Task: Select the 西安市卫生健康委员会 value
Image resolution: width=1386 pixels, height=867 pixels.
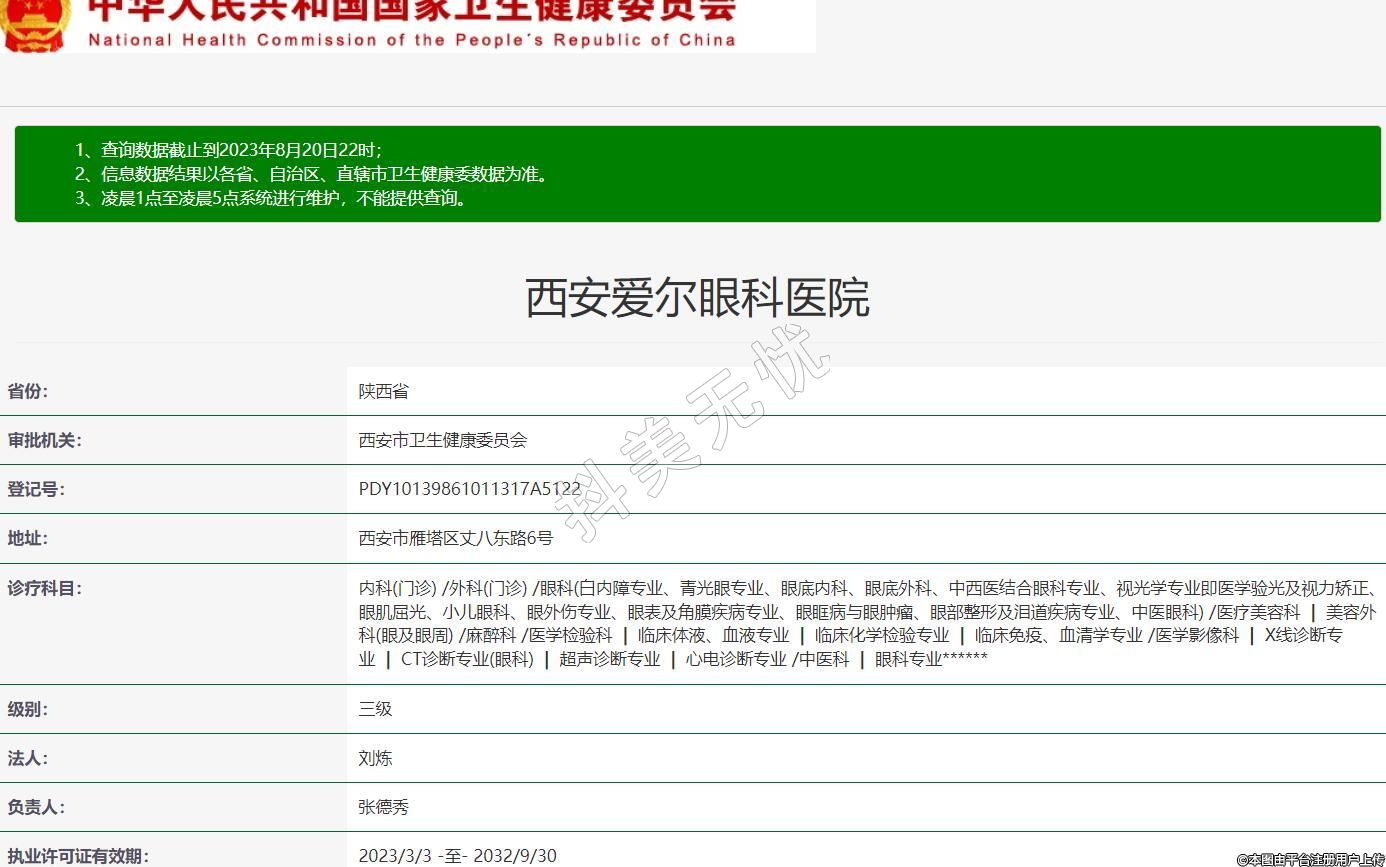Action: pyautogui.click(x=443, y=440)
